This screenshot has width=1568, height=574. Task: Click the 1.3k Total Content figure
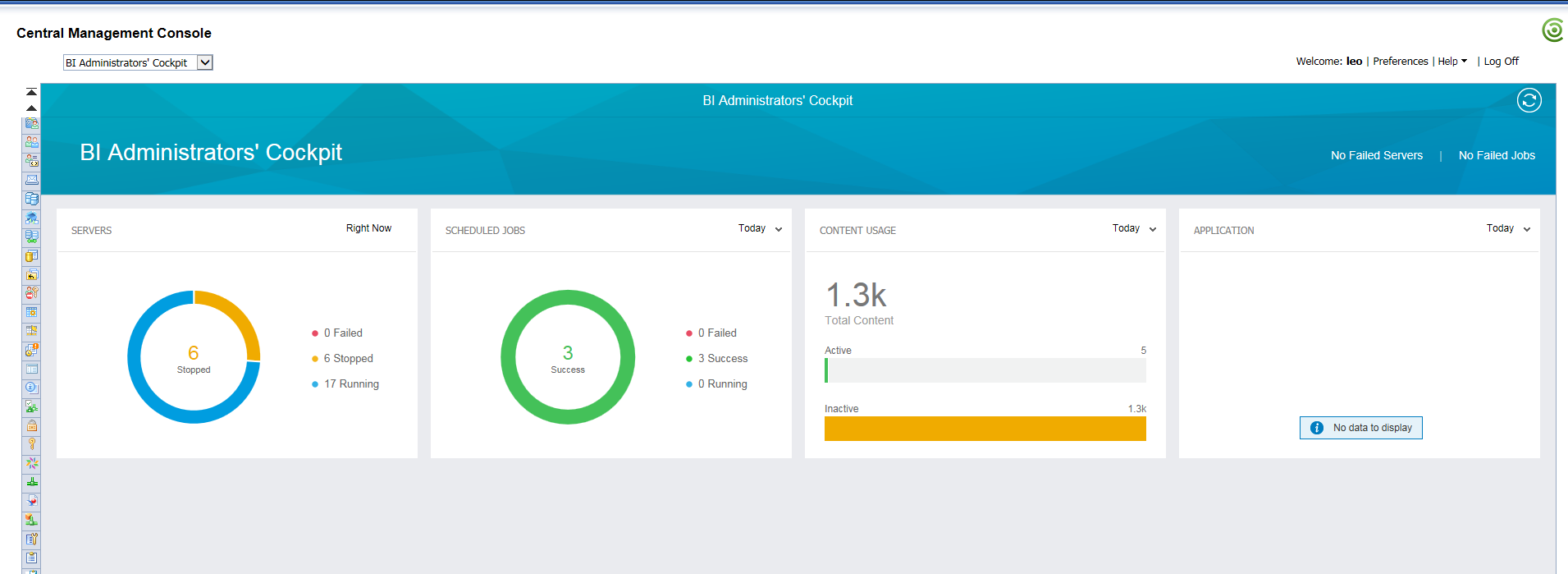coord(856,295)
